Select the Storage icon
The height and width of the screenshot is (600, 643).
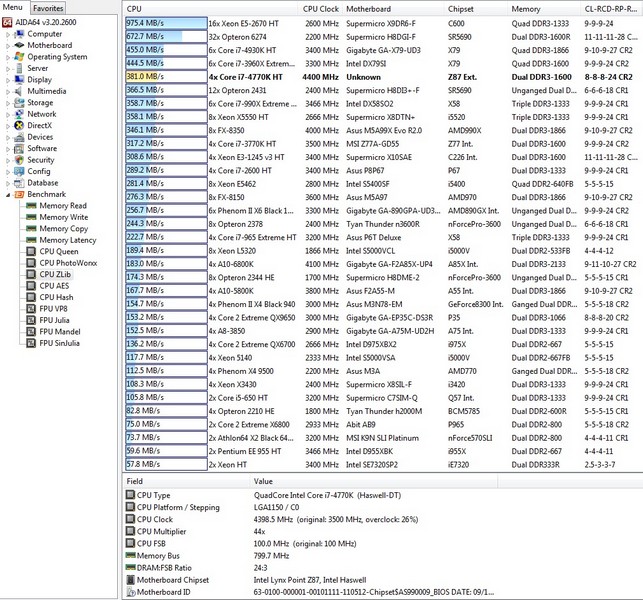pos(19,103)
